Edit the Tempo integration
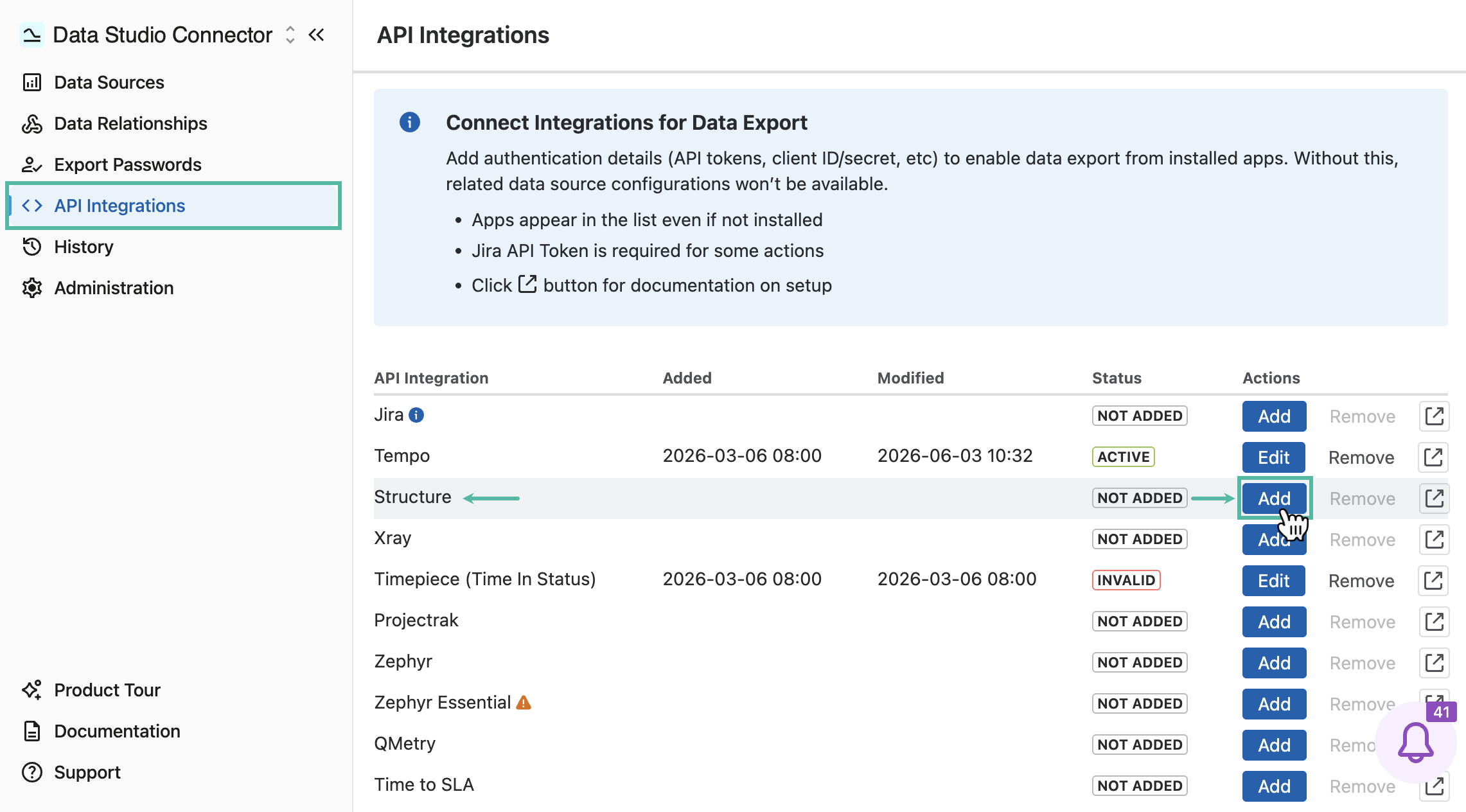Screen dimensions: 1466x812 (x=1274, y=457)
